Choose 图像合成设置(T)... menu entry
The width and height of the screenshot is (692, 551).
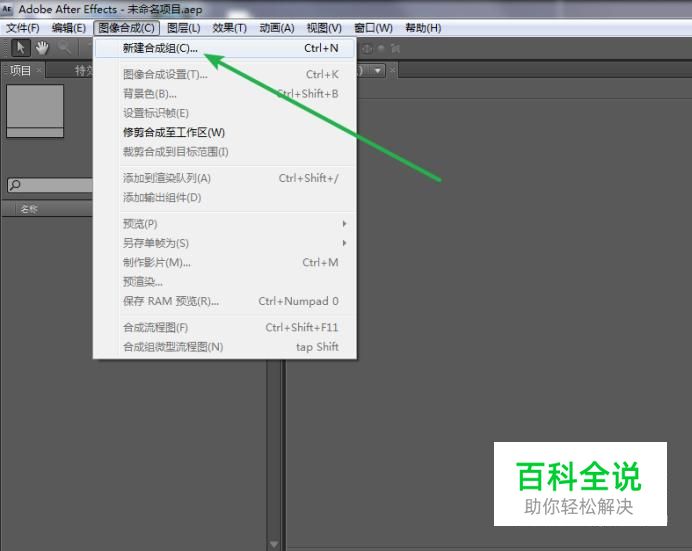225,74
